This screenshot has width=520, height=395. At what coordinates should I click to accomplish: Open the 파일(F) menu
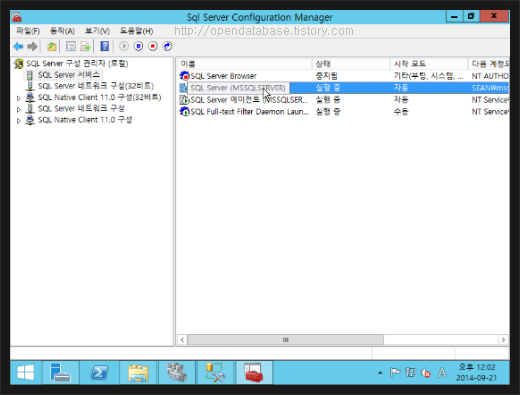[x=28, y=31]
